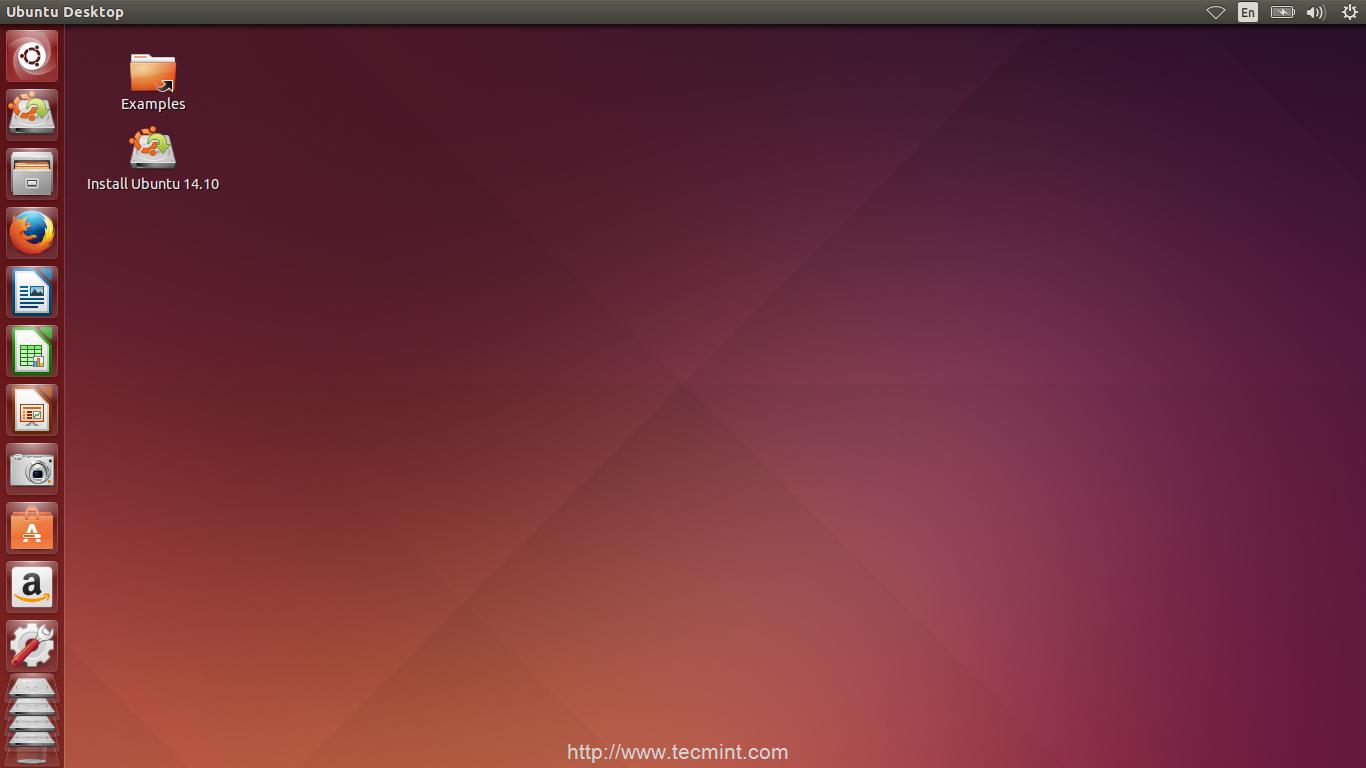Click the camera screenshot launcher icon
This screenshot has height=768, width=1366.
point(32,468)
